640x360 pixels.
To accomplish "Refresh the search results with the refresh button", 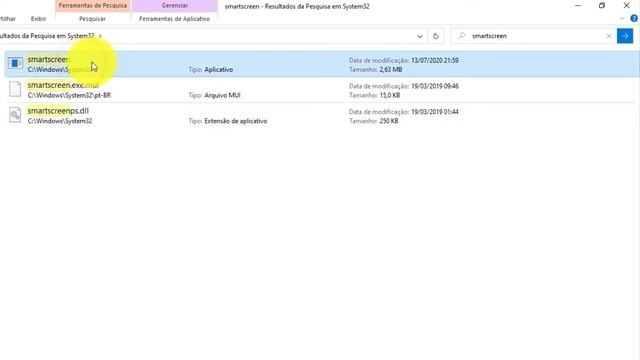I will (x=436, y=36).
